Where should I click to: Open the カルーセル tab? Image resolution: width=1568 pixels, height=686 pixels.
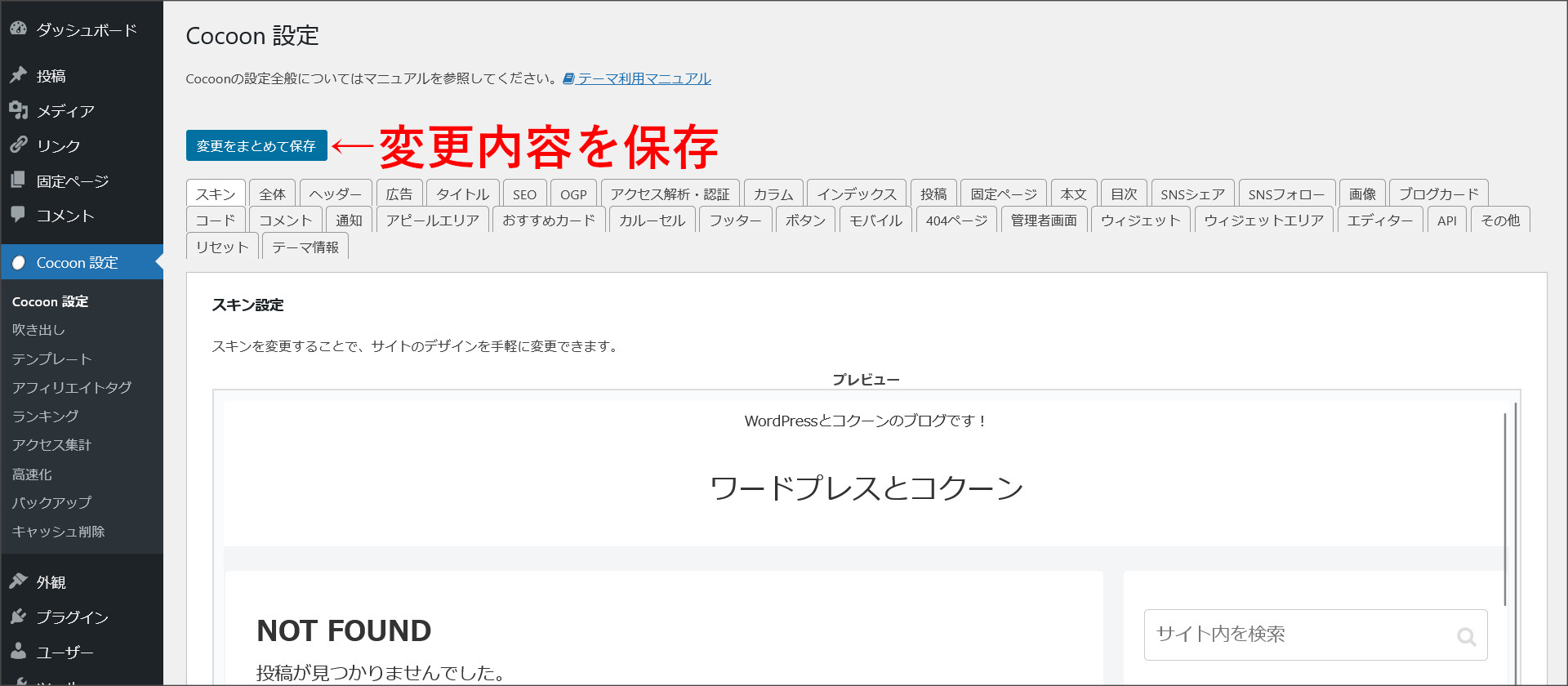click(x=653, y=220)
